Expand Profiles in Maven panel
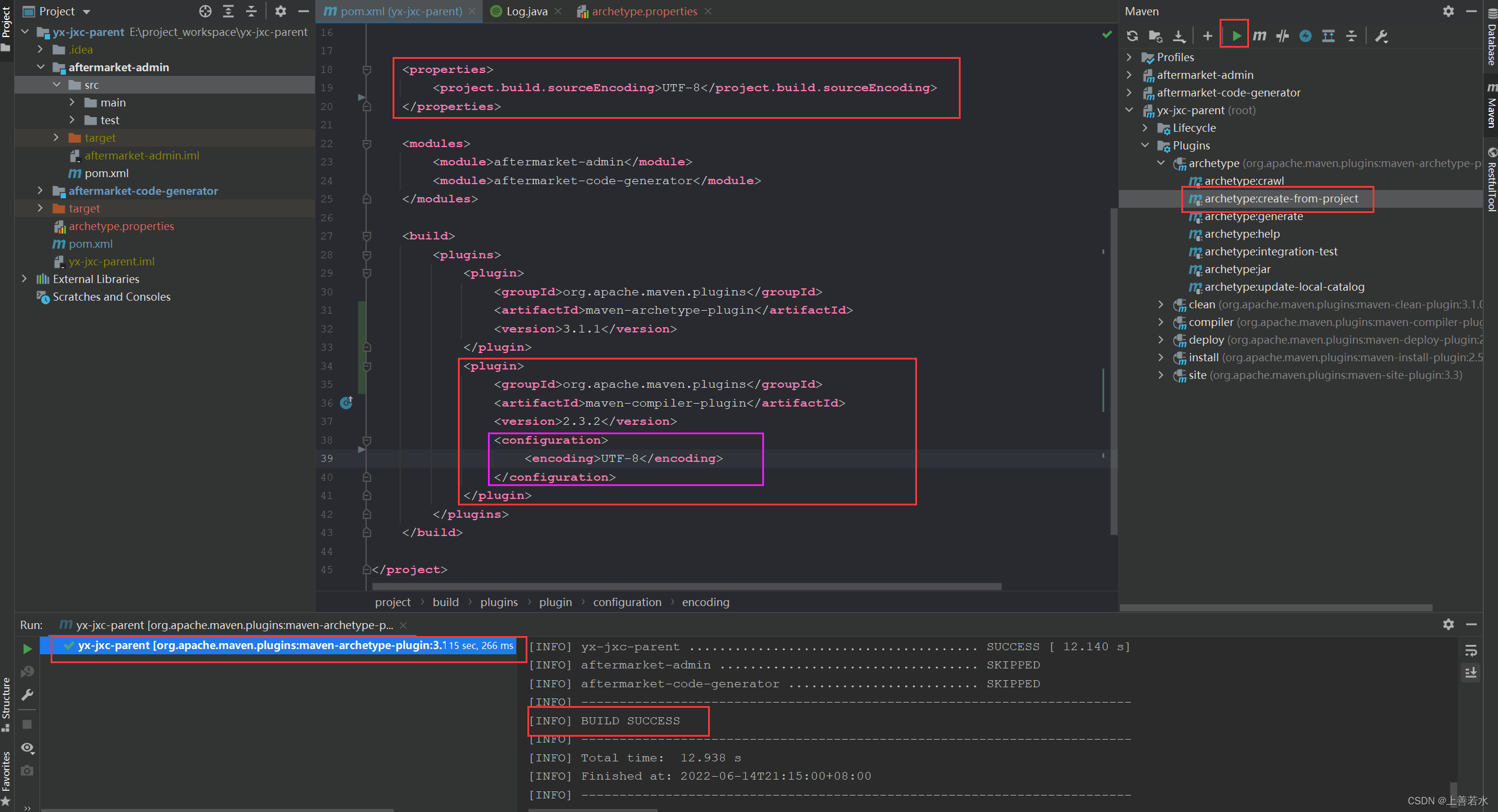The height and width of the screenshot is (812, 1498). point(1129,57)
